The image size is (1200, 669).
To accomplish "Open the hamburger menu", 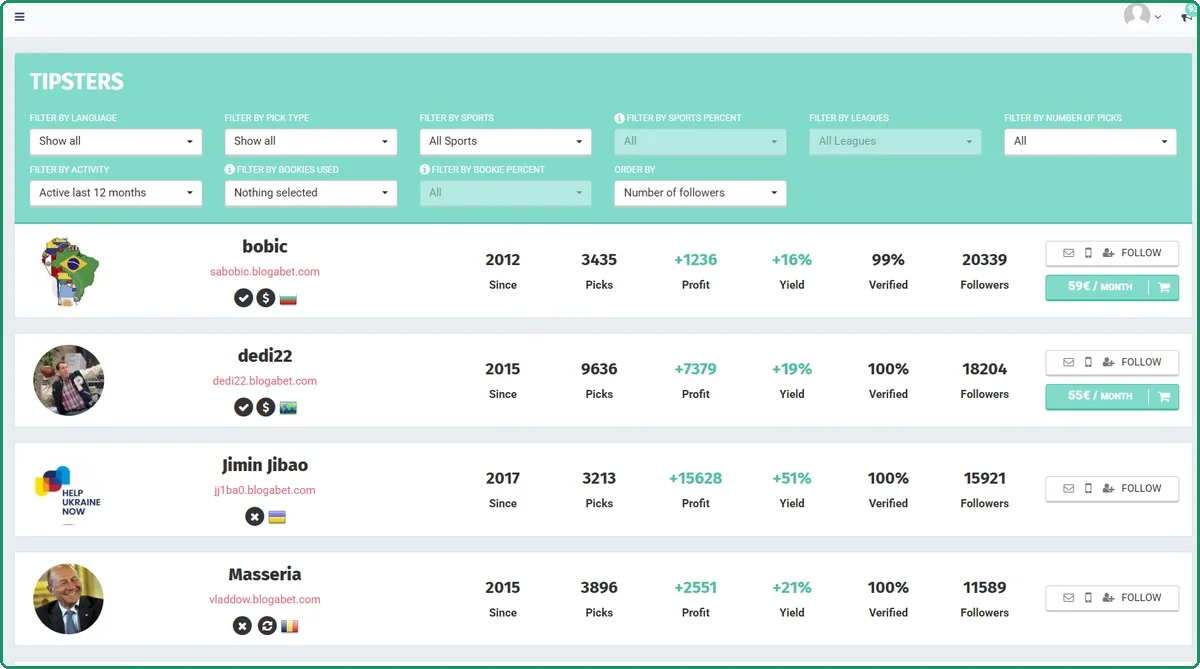I will [x=20, y=16].
